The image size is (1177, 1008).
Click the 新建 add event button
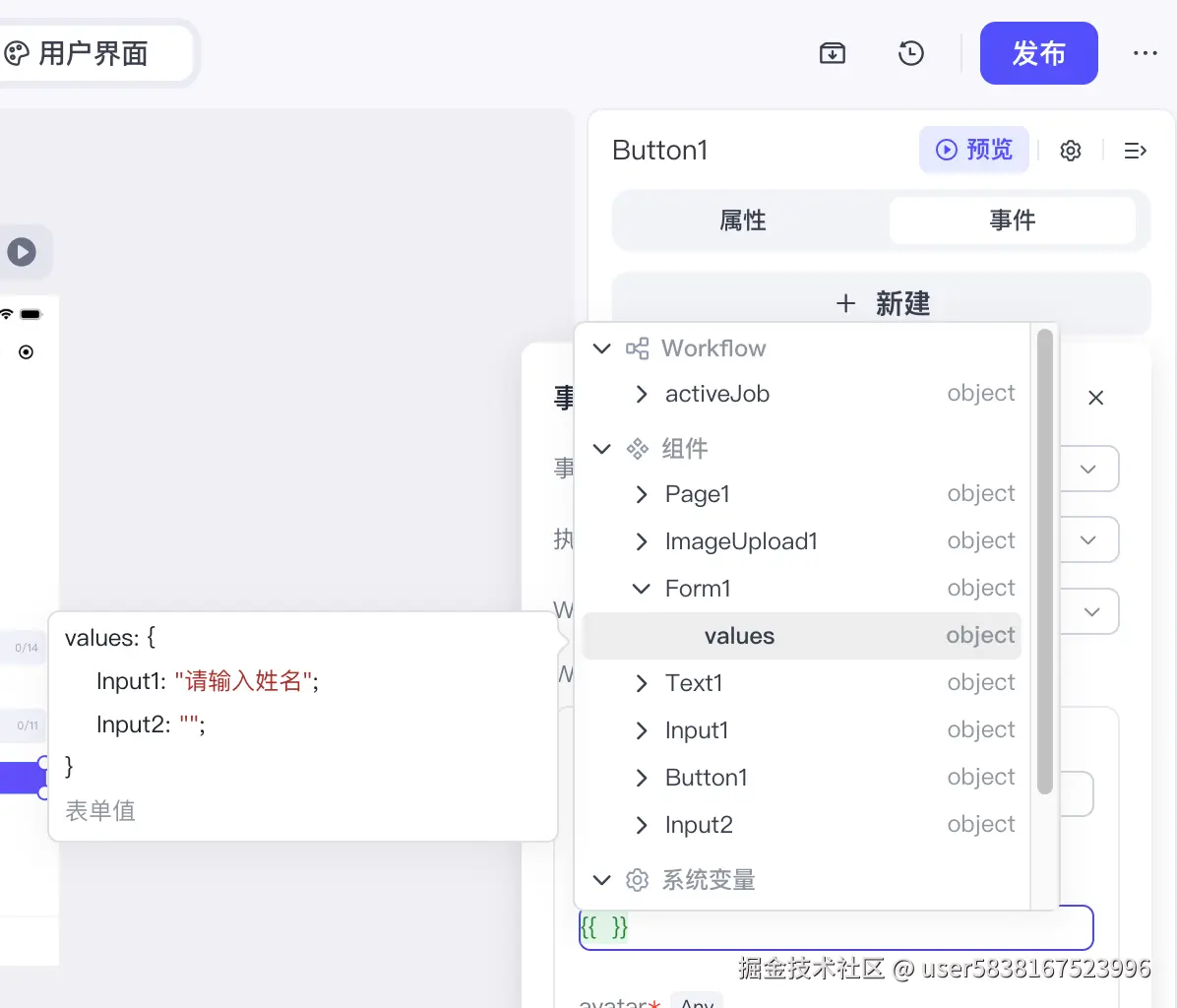[881, 303]
